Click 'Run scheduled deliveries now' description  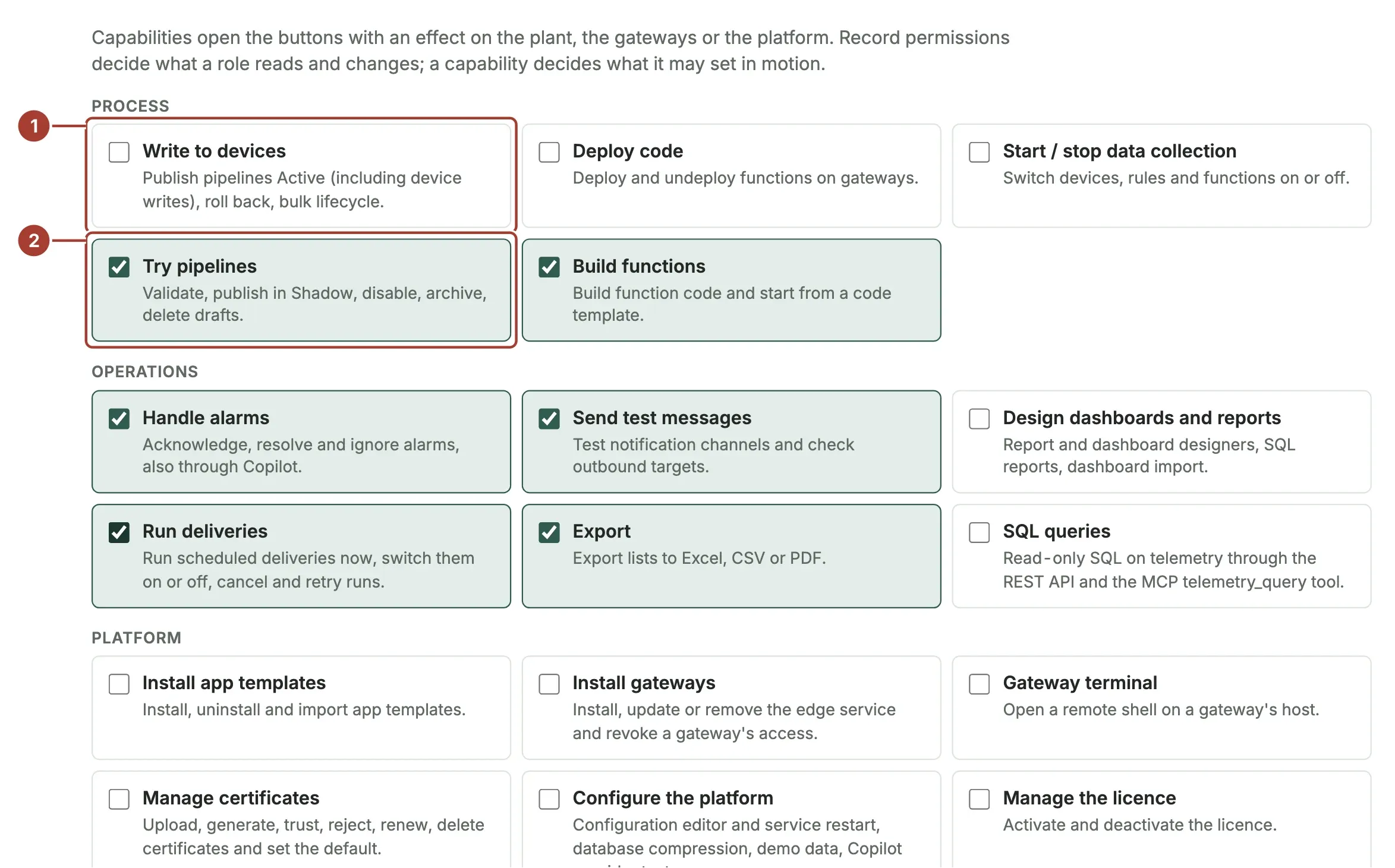(308, 570)
